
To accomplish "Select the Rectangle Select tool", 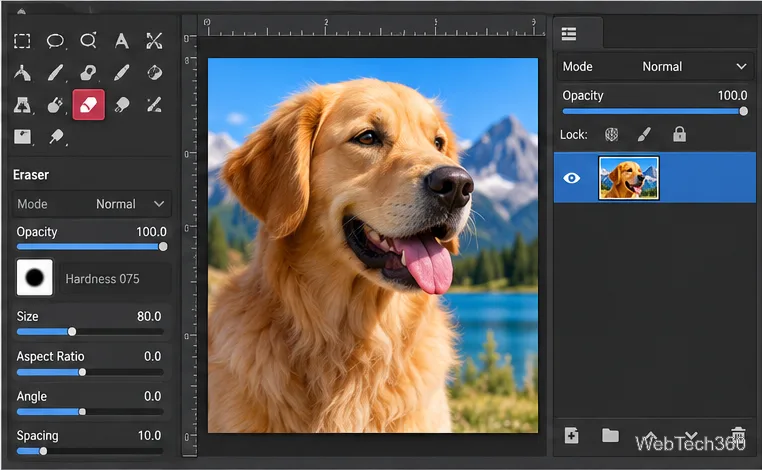I will click(22, 41).
